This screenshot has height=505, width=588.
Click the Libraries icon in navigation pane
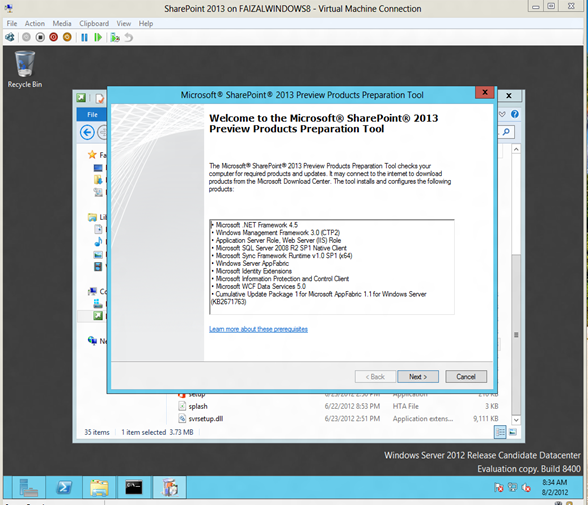92,217
